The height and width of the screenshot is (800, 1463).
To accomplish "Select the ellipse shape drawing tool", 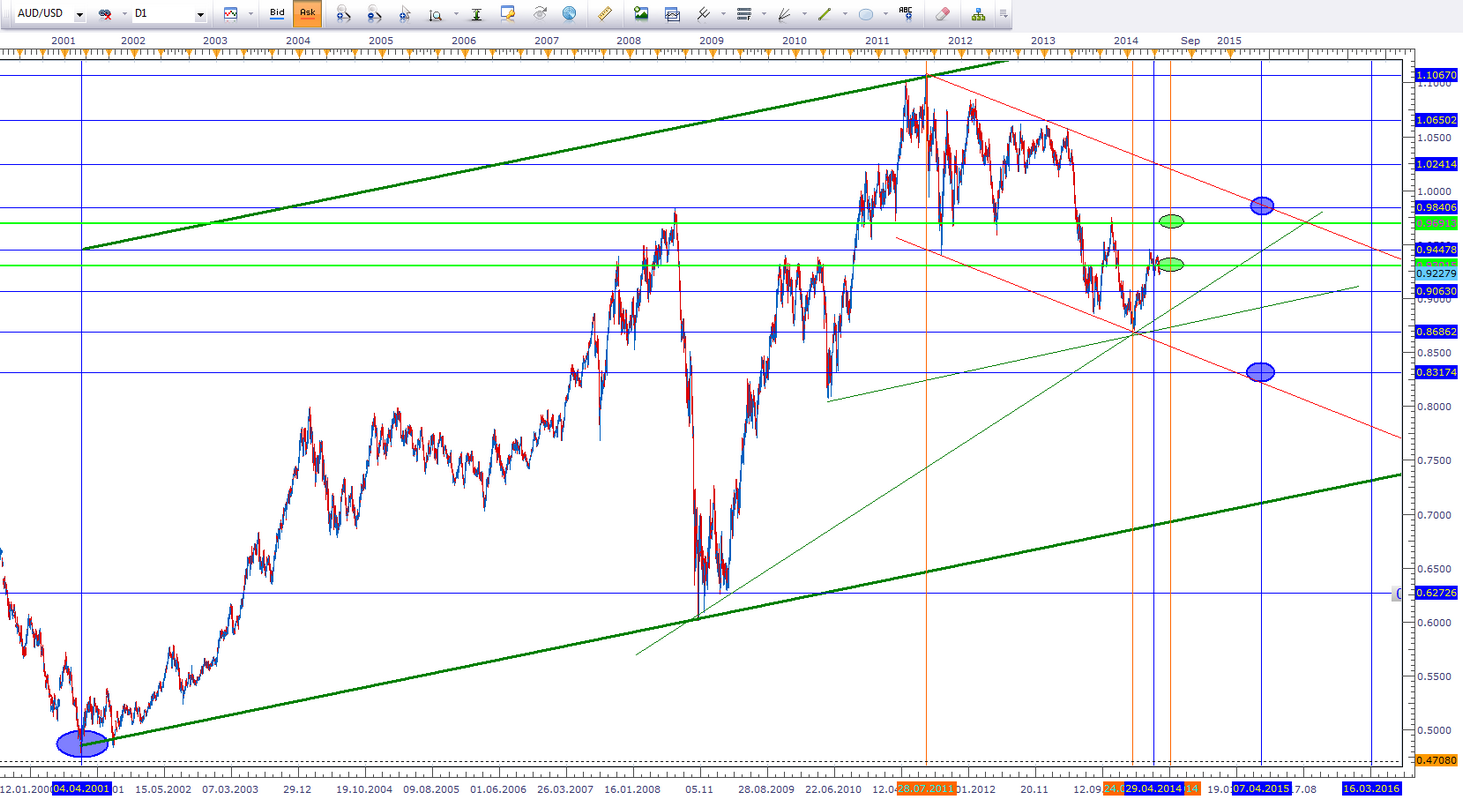I will click(x=866, y=15).
